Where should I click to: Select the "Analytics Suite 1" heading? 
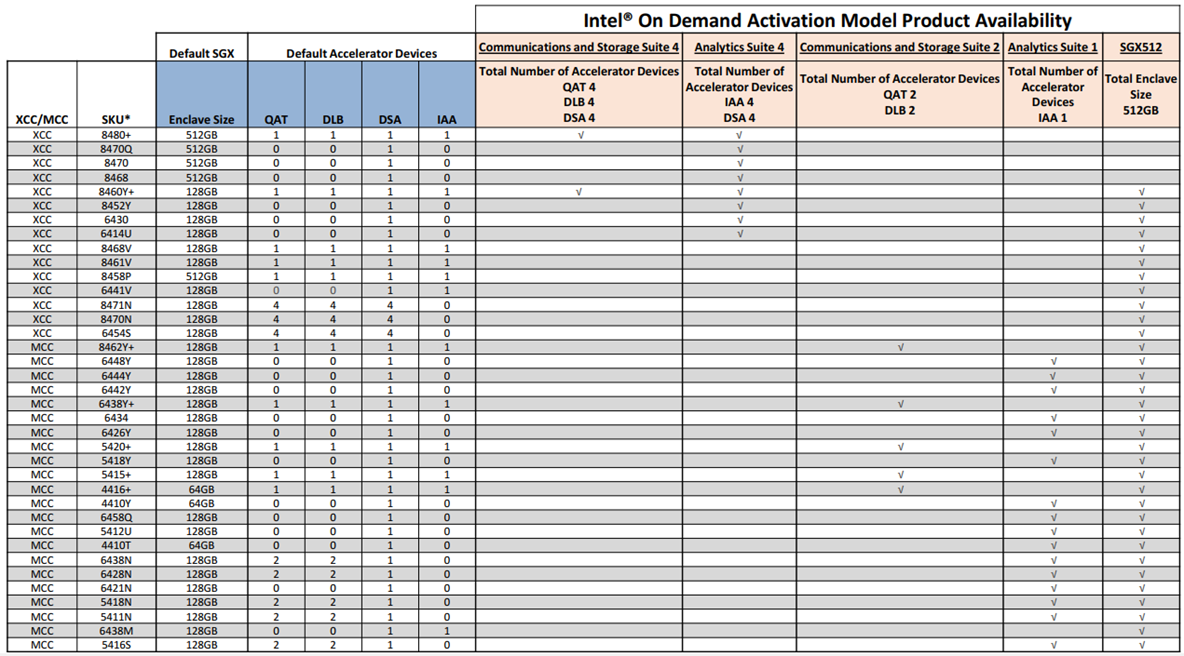pyautogui.click(x=1053, y=47)
